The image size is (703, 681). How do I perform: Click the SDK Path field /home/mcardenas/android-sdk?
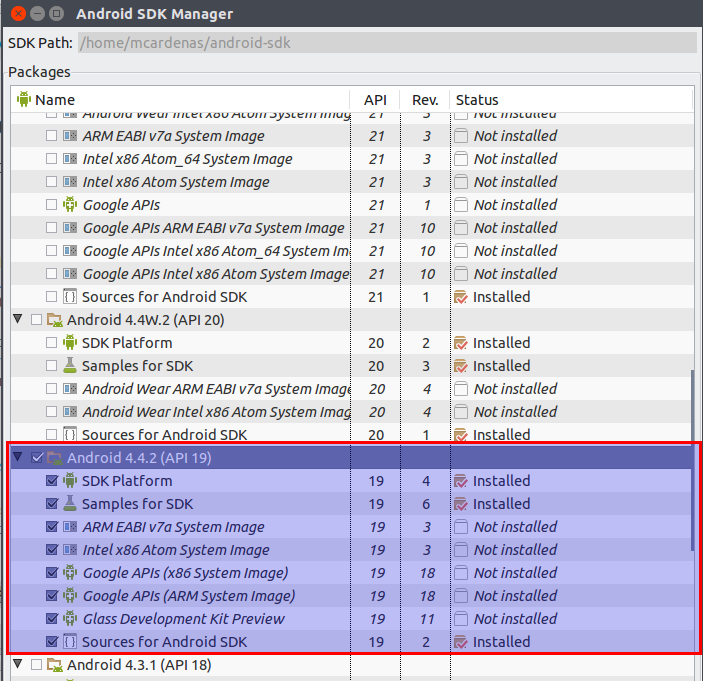click(387, 43)
